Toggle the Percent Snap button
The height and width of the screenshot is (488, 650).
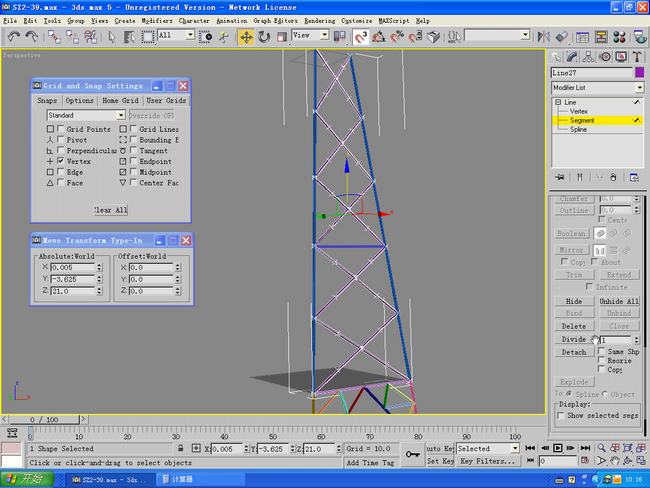tap(397, 37)
